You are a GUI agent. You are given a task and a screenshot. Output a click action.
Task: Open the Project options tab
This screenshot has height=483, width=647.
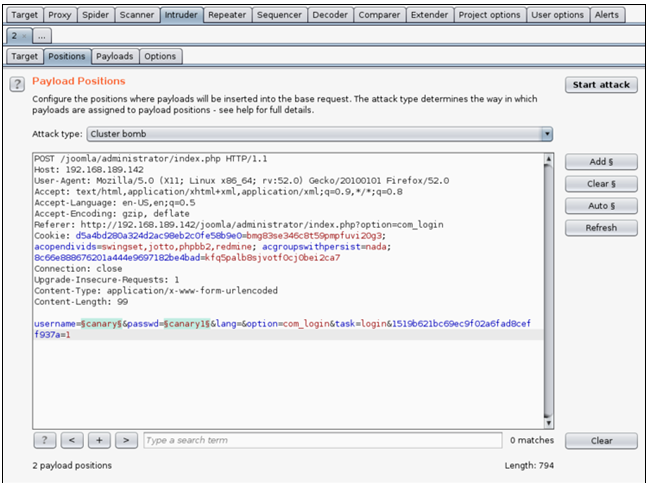[x=490, y=15]
